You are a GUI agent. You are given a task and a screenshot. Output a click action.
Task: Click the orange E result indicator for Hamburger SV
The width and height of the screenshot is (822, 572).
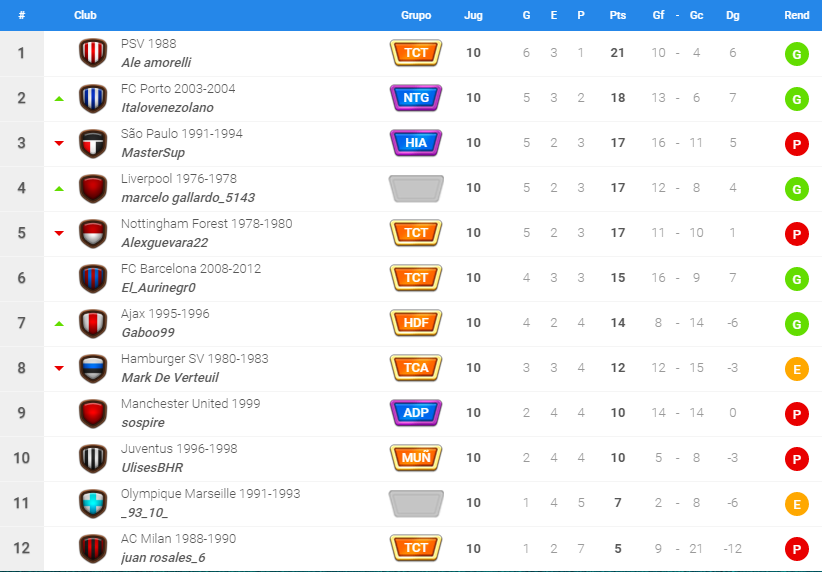[796, 369]
